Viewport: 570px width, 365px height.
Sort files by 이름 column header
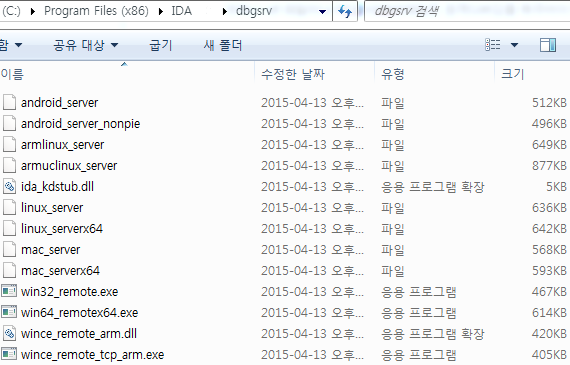pos(12,74)
